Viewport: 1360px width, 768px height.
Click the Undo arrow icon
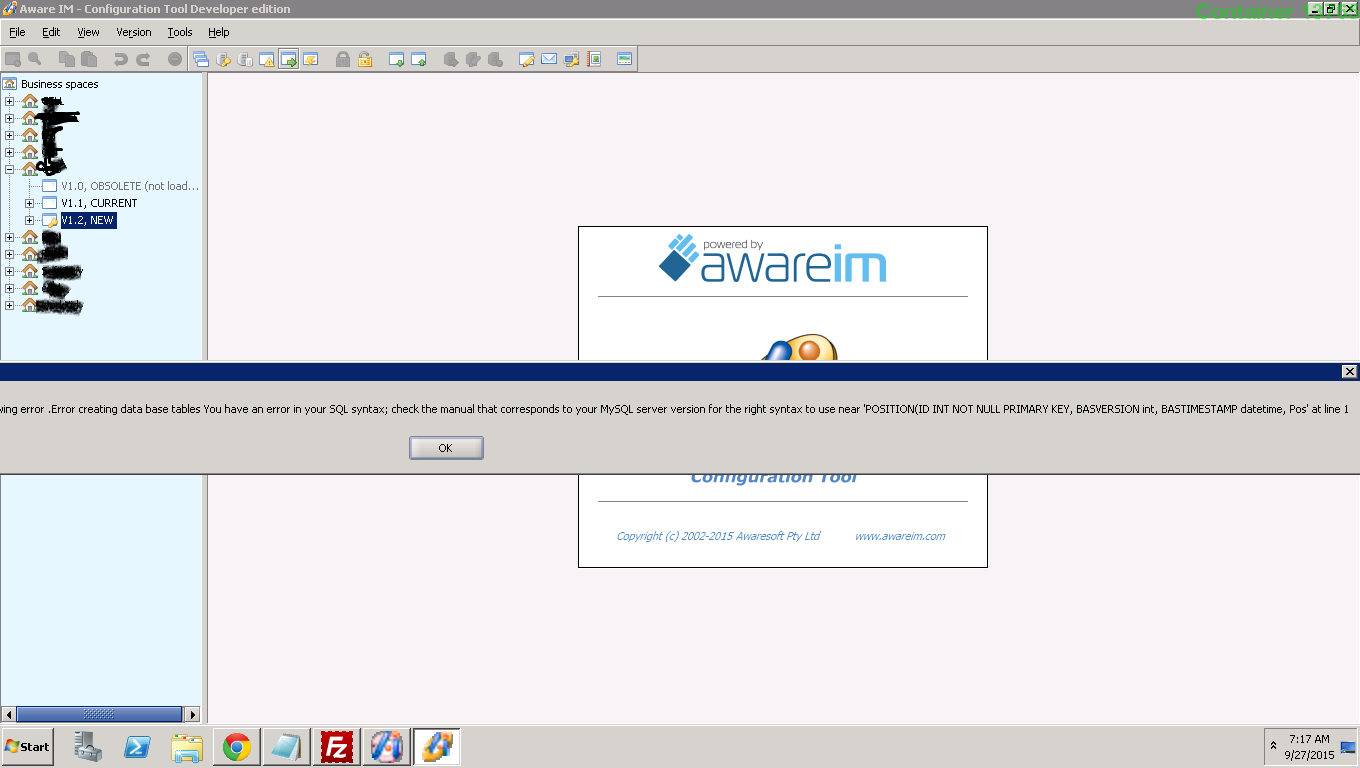click(121, 59)
